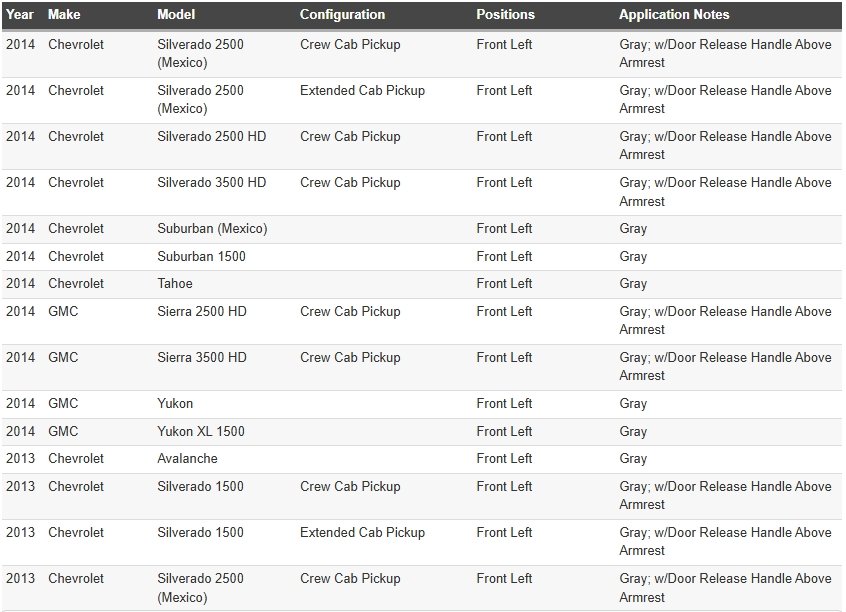This screenshot has height=612, width=846.
Task: Click the 2013 year cell in the Avalanche row
Action: coord(20,459)
